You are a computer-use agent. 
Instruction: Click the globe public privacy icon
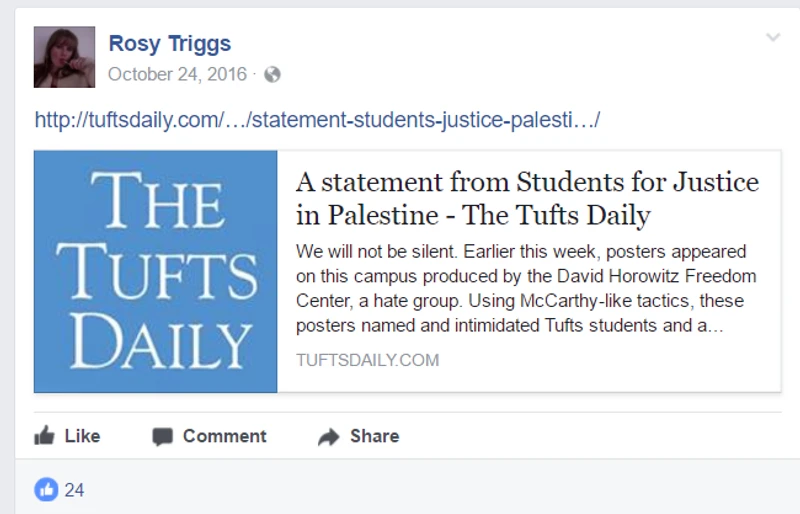(272, 75)
